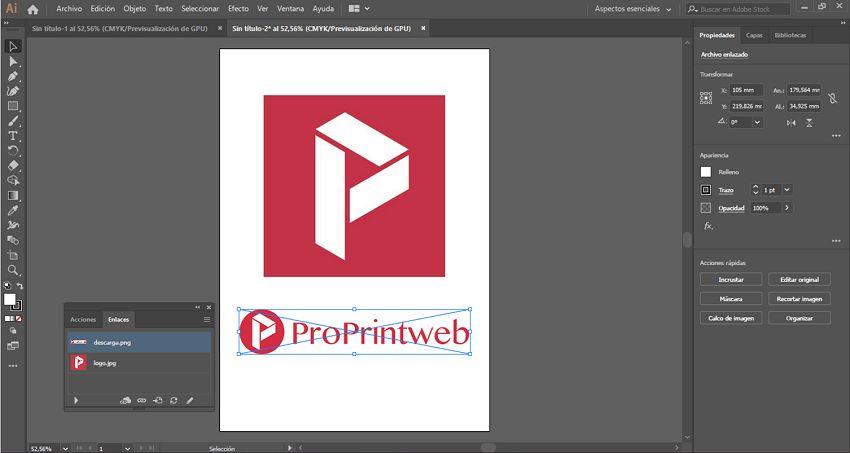The height and width of the screenshot is (453, 850).
Task: Select the Rectangle tool
Action: [x=13, y=106]
